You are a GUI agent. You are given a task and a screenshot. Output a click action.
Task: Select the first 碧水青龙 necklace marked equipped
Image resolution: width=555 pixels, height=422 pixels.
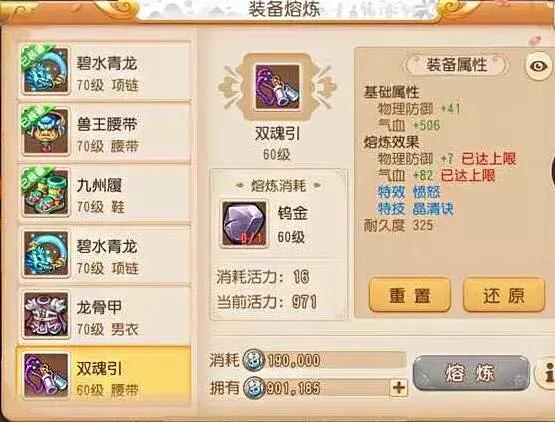click(104, 70)
